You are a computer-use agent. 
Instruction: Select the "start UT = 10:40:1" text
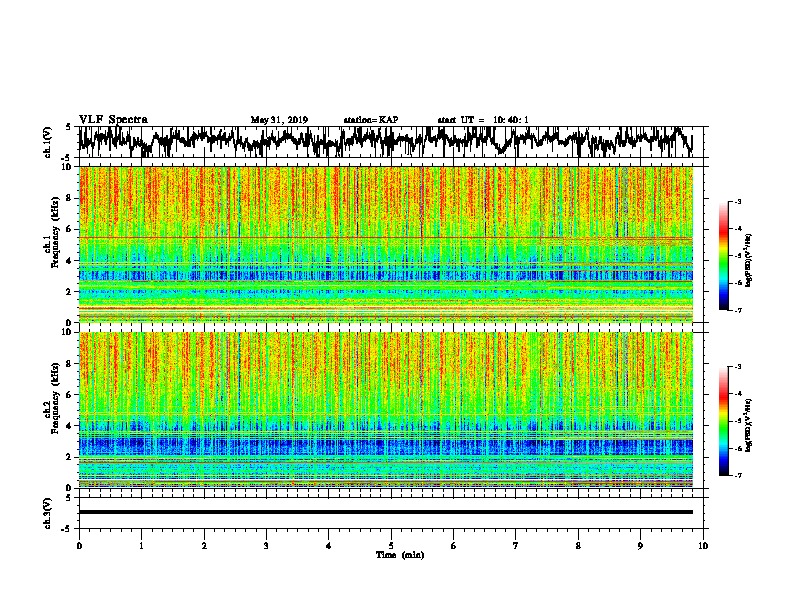pyautogui.click(x=483, y=120)
